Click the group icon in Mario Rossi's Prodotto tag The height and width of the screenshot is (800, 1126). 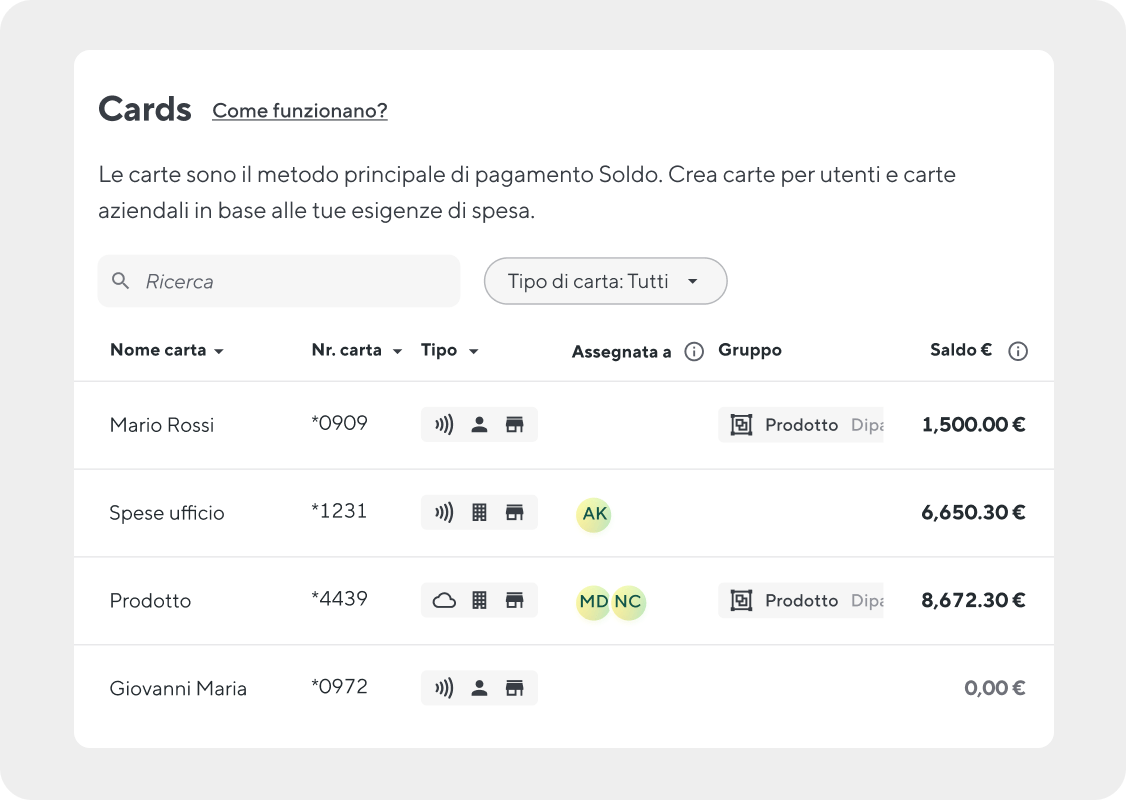point(741,425)
